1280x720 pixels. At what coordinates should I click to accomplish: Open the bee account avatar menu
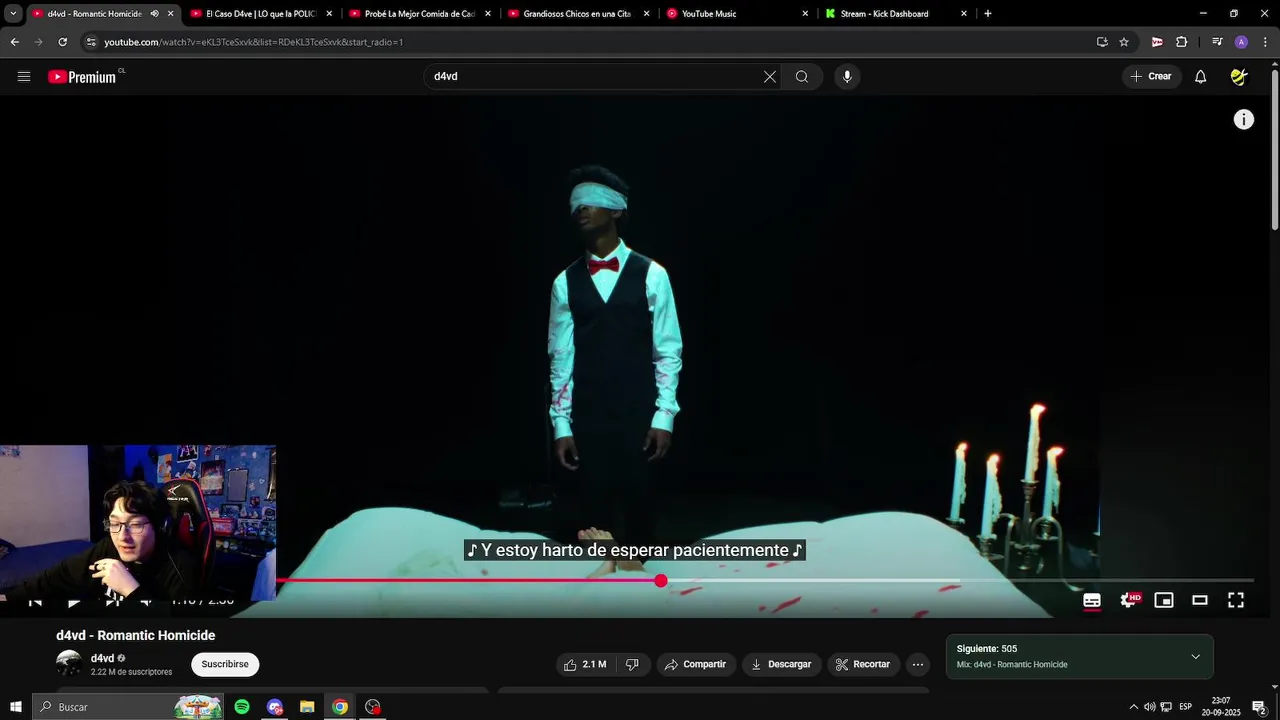click(1239, 76)
